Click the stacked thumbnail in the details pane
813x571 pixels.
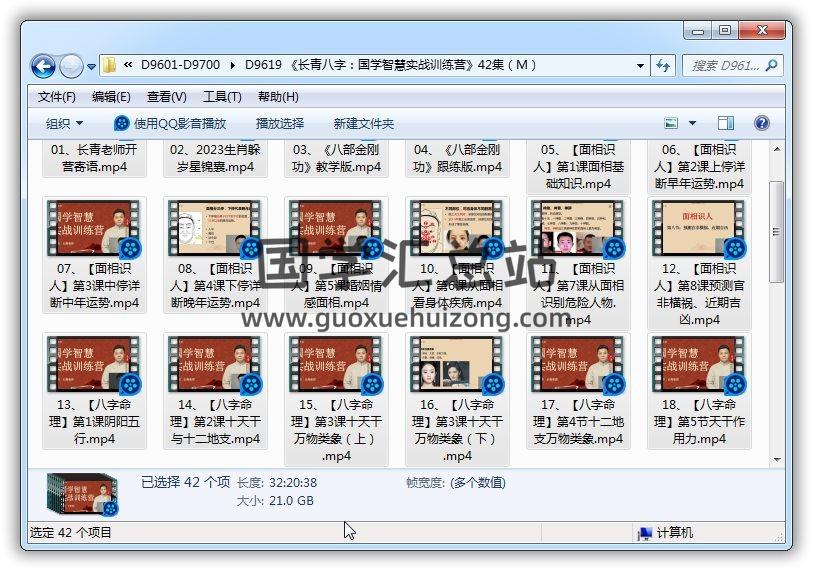click(x=83, y=494)
